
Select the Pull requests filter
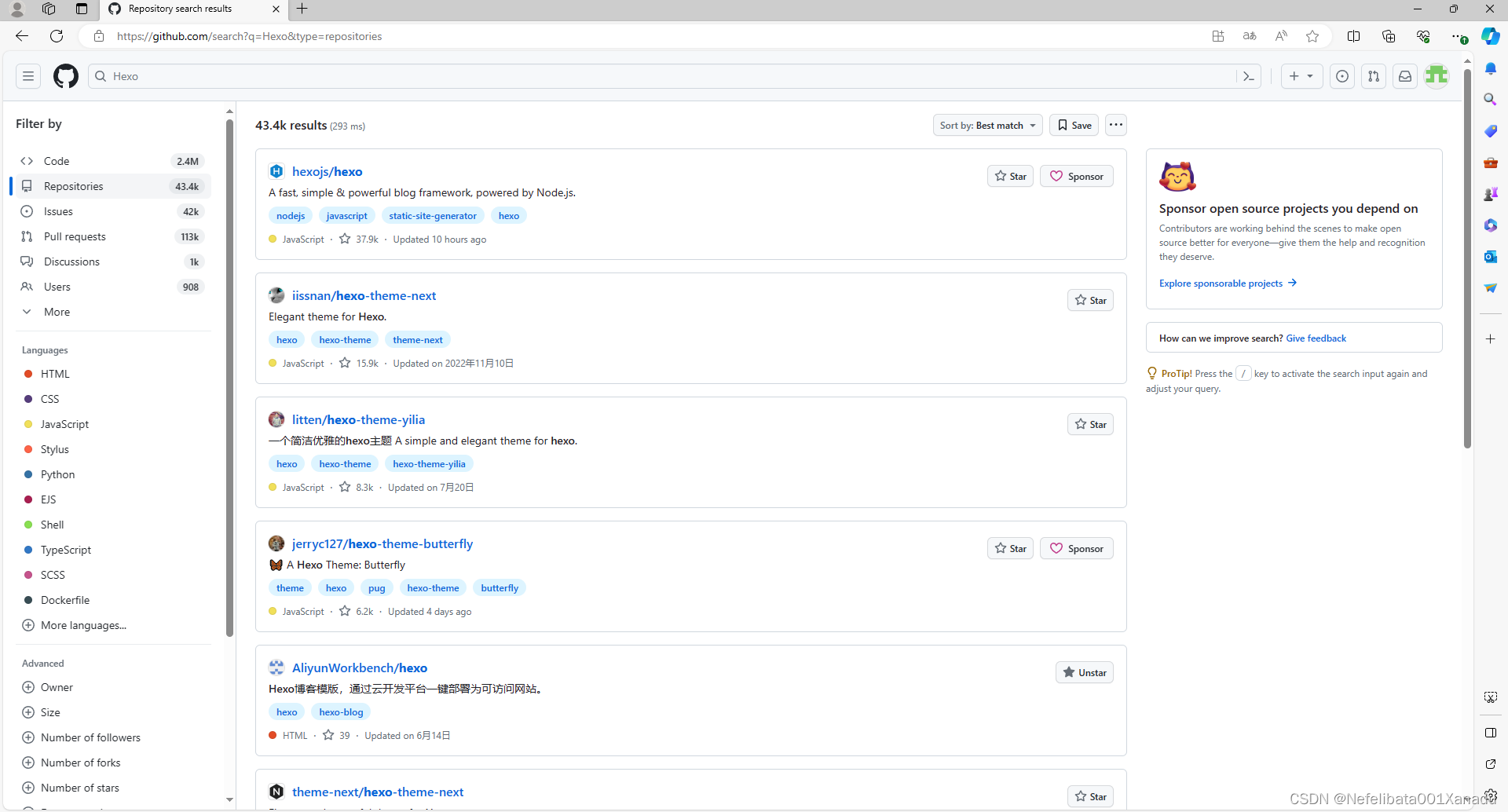point(113,236)
